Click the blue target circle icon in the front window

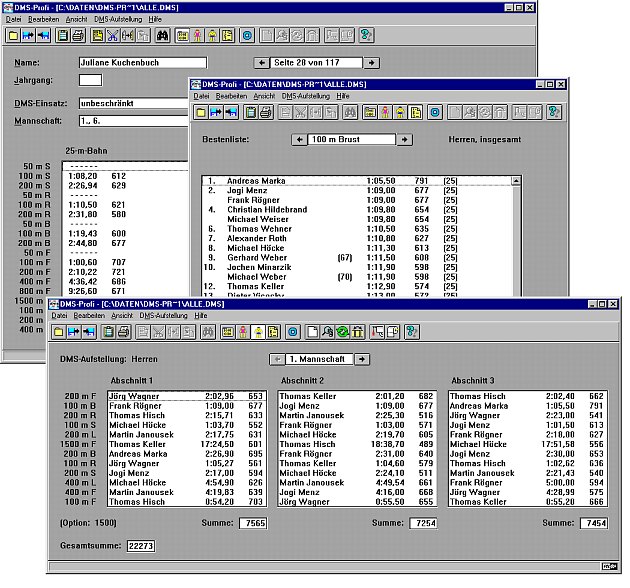tap(293, 332)
